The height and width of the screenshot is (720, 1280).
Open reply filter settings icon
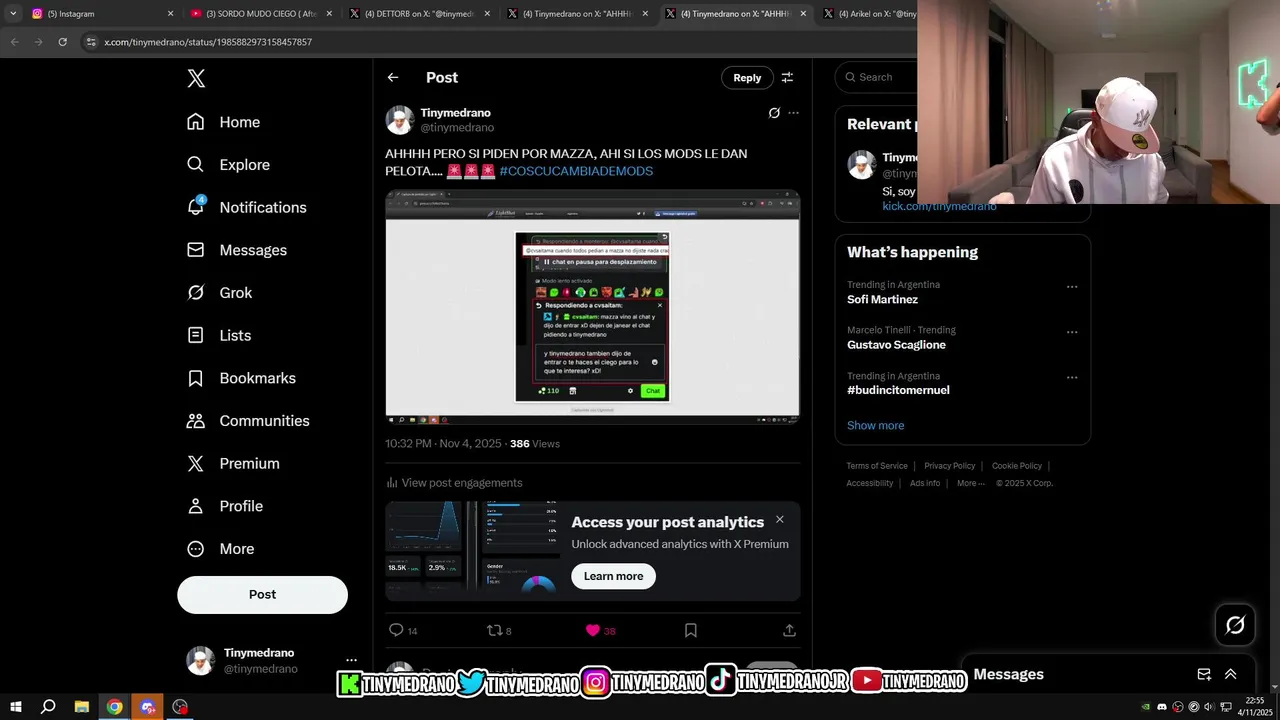pyautogui.click(x=787, y=77)
